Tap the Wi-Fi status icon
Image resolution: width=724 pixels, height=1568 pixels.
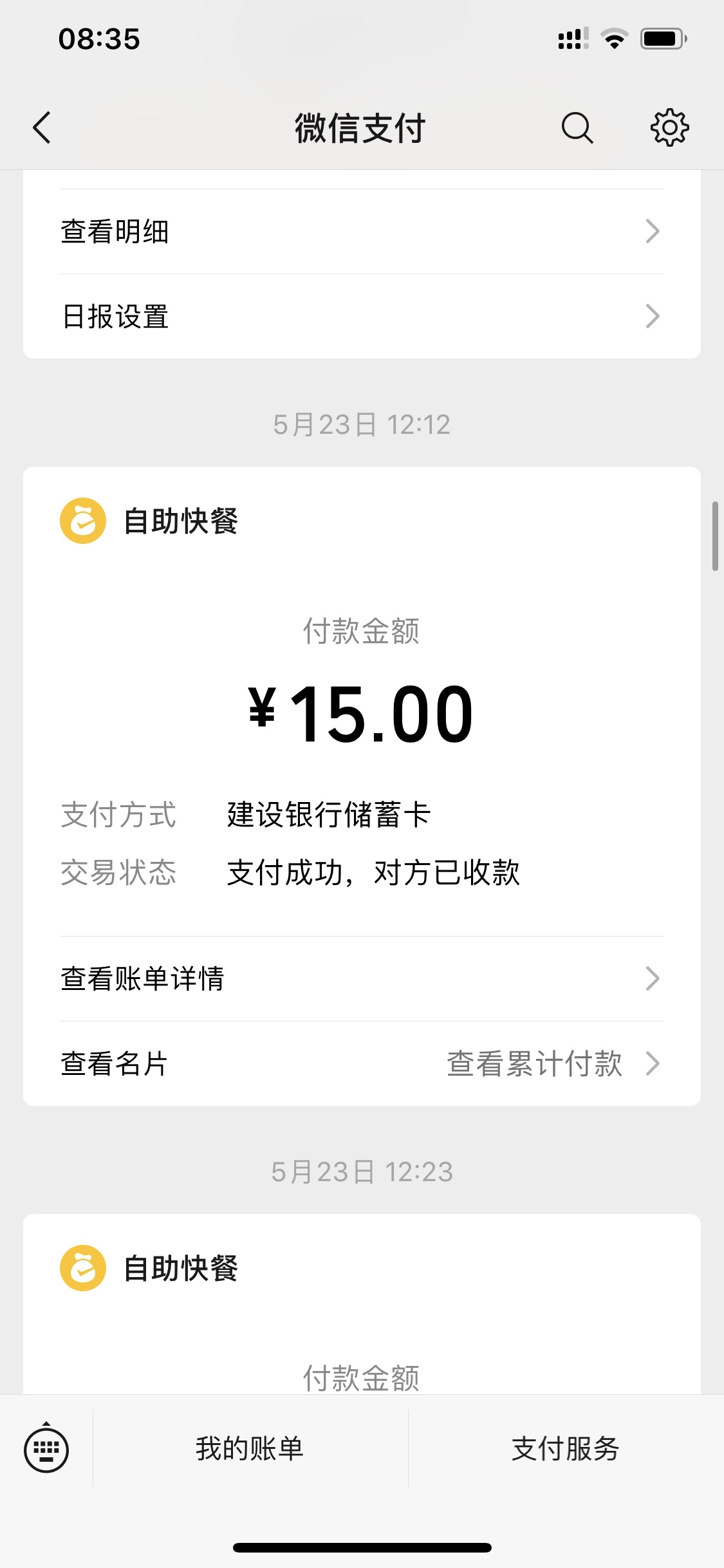614,39
